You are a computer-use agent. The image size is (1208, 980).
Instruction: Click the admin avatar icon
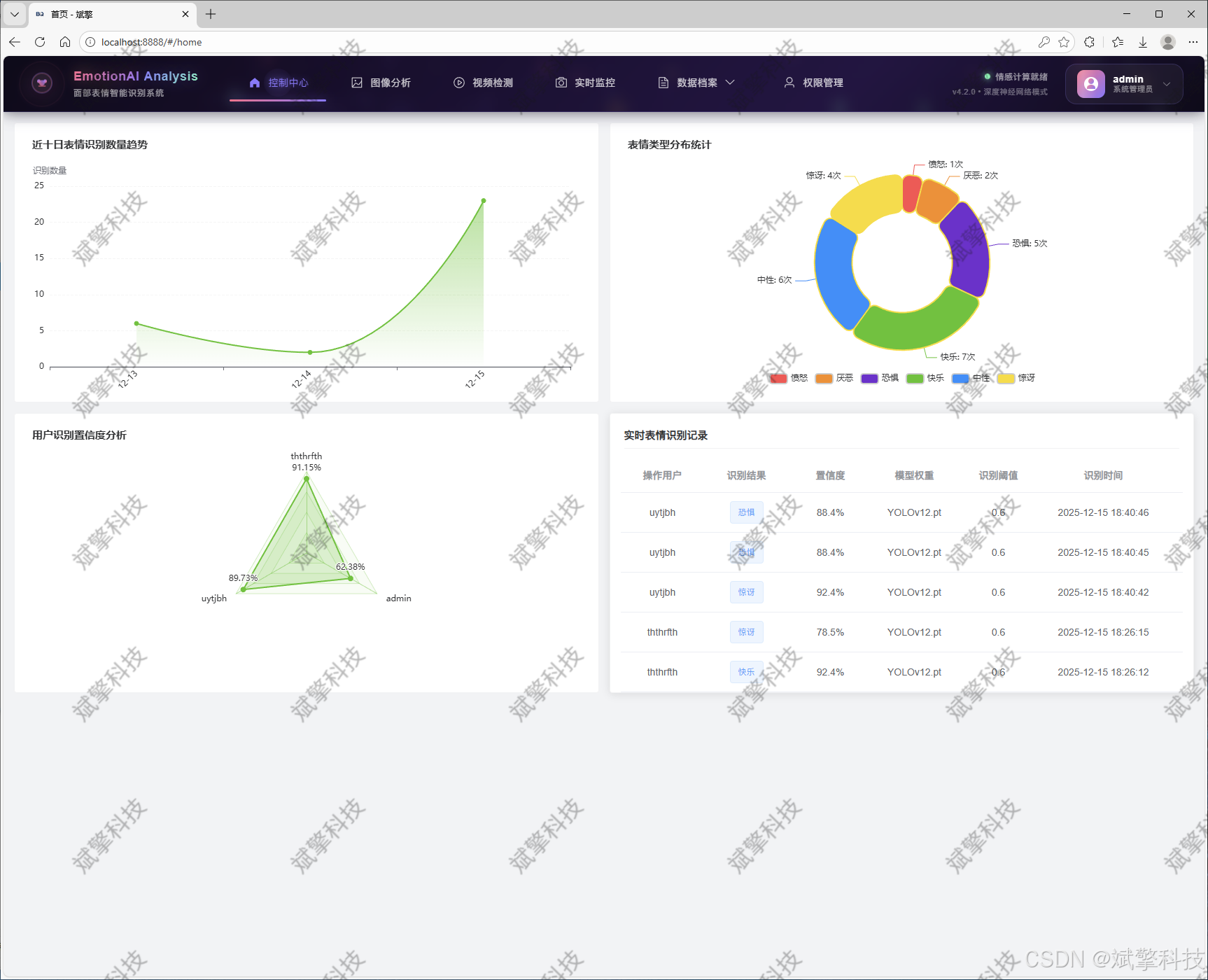point(1090,84)
